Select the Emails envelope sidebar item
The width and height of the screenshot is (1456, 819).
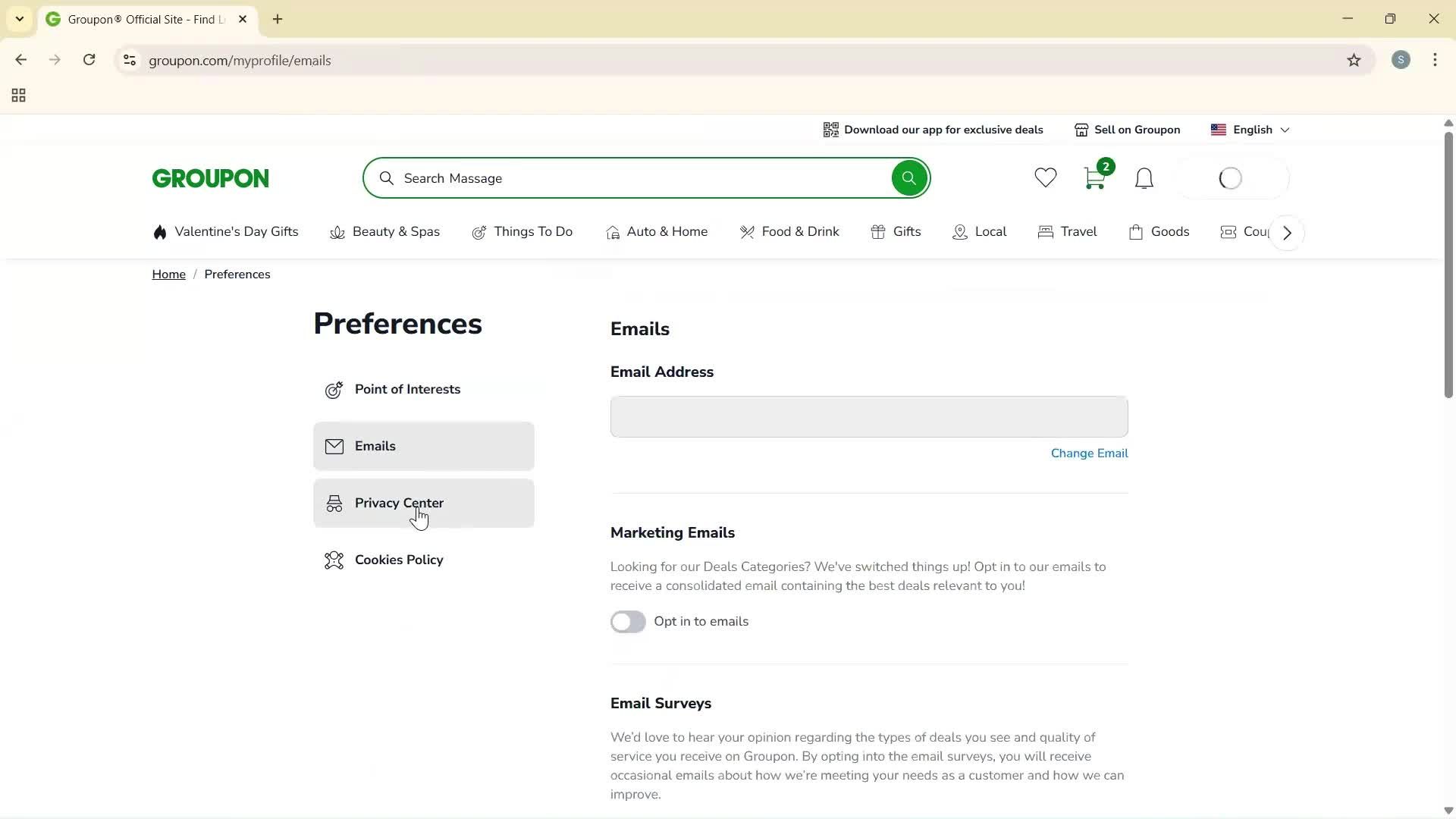point(375,446)
